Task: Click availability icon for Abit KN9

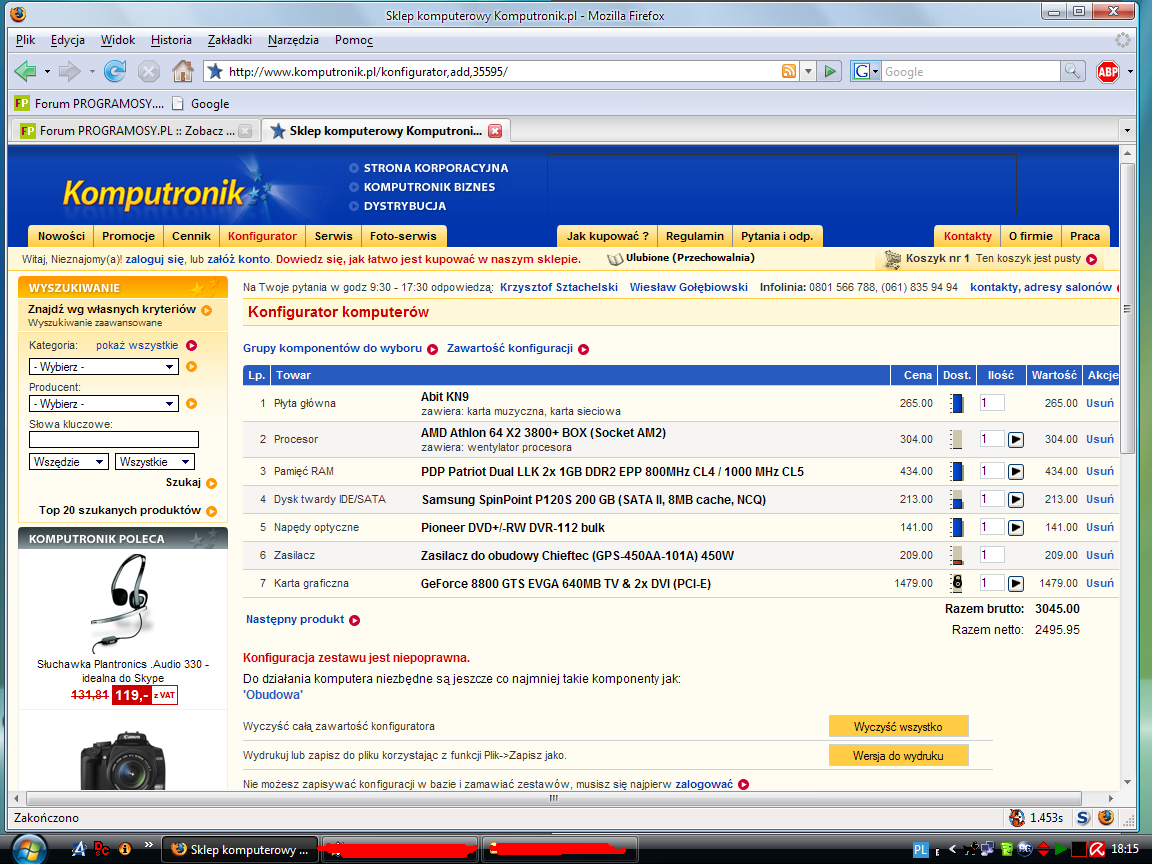Action: [x=957, y=403]
